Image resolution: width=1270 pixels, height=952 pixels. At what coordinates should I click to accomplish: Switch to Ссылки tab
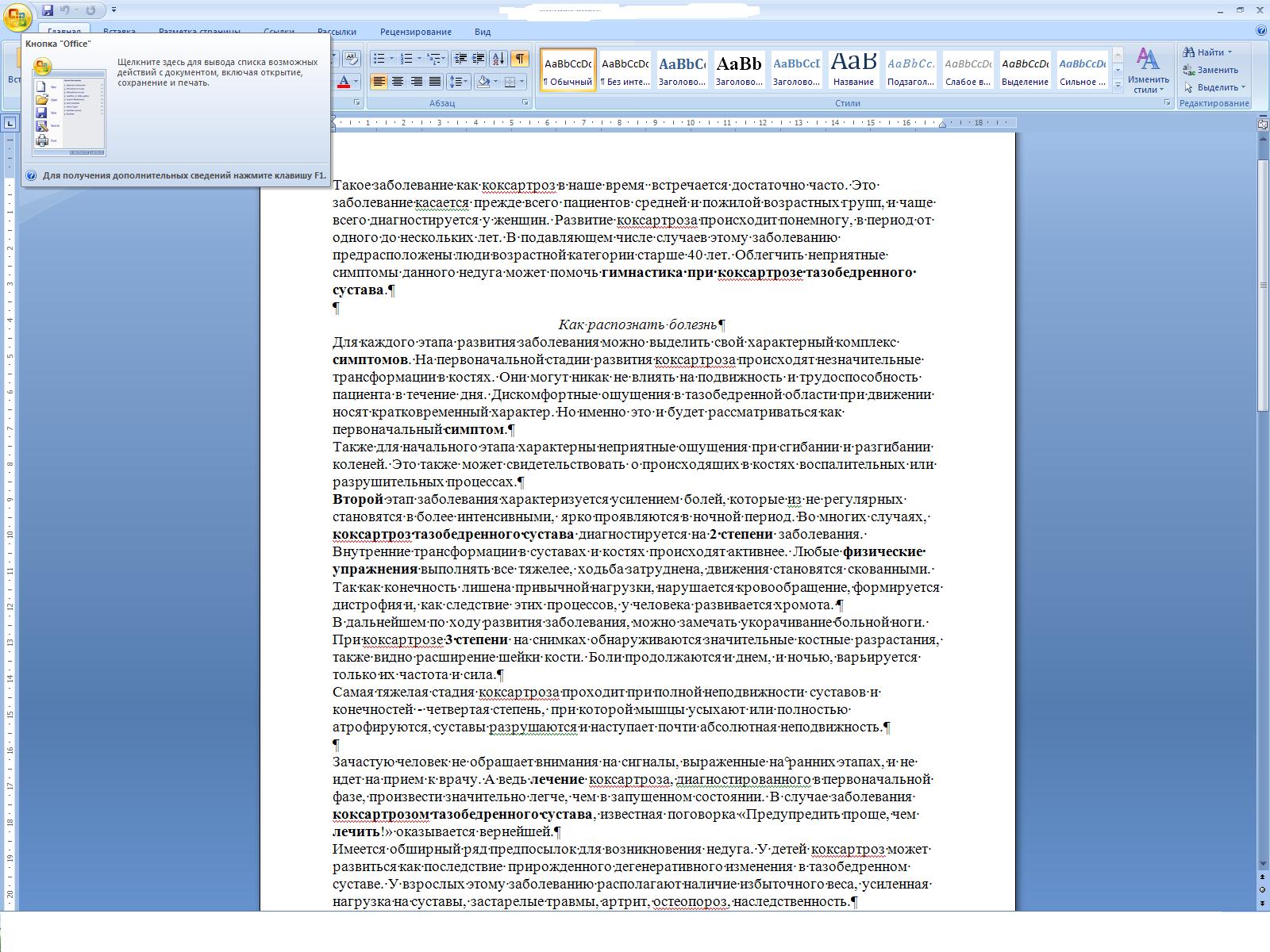279,32
